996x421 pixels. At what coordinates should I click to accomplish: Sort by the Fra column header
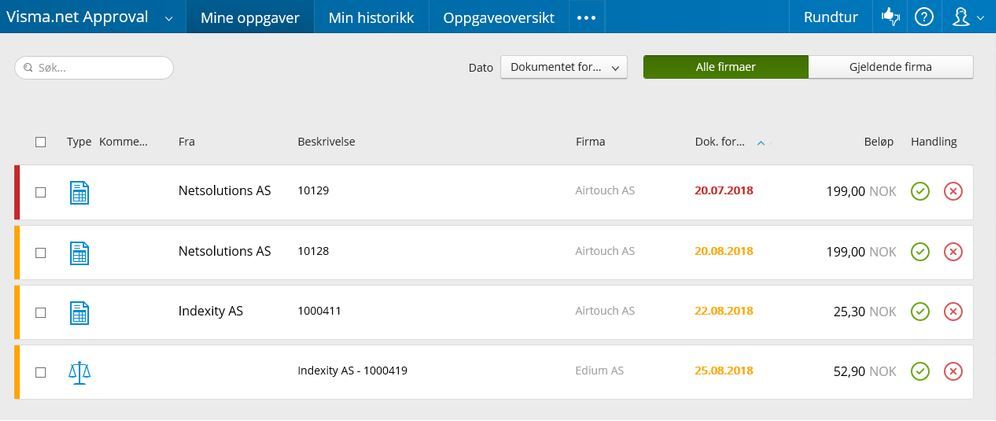click(x=187, y=142)
